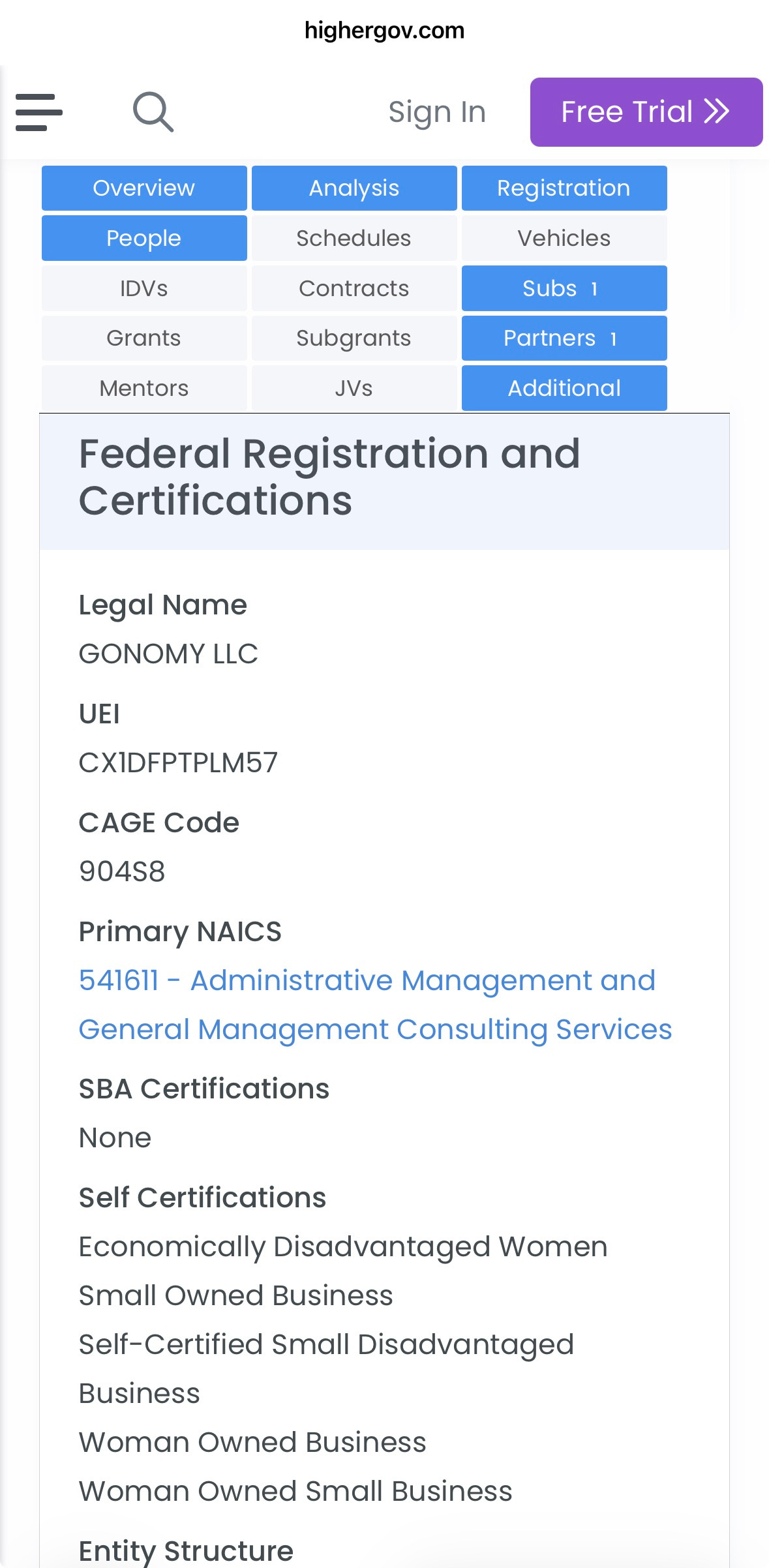769x1568 pixels.
Task: Click the Sign In link
Action: click(x=437, y=112)
